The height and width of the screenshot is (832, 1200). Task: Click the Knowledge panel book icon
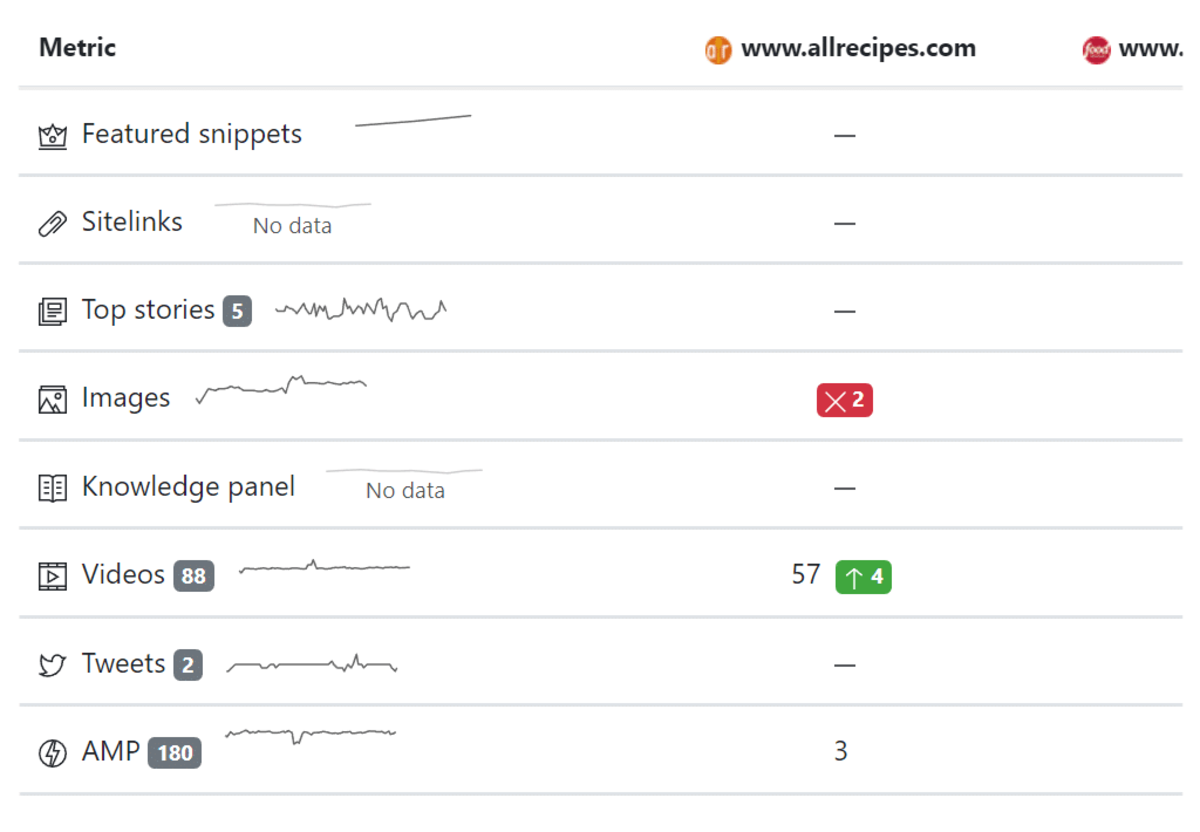[52, 488]
